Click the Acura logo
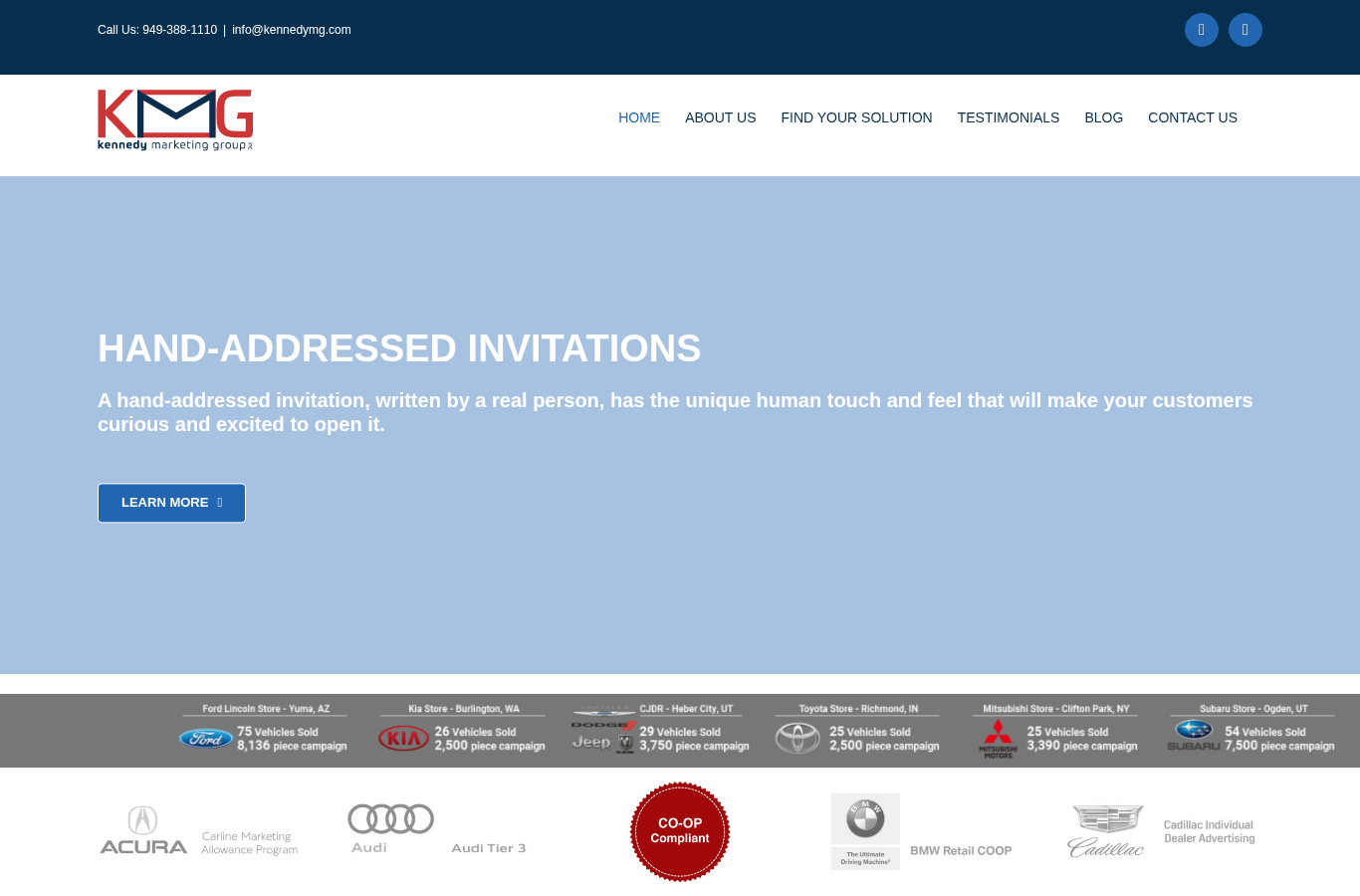This screenshot has height=896, width=1360. coord(143,830)
